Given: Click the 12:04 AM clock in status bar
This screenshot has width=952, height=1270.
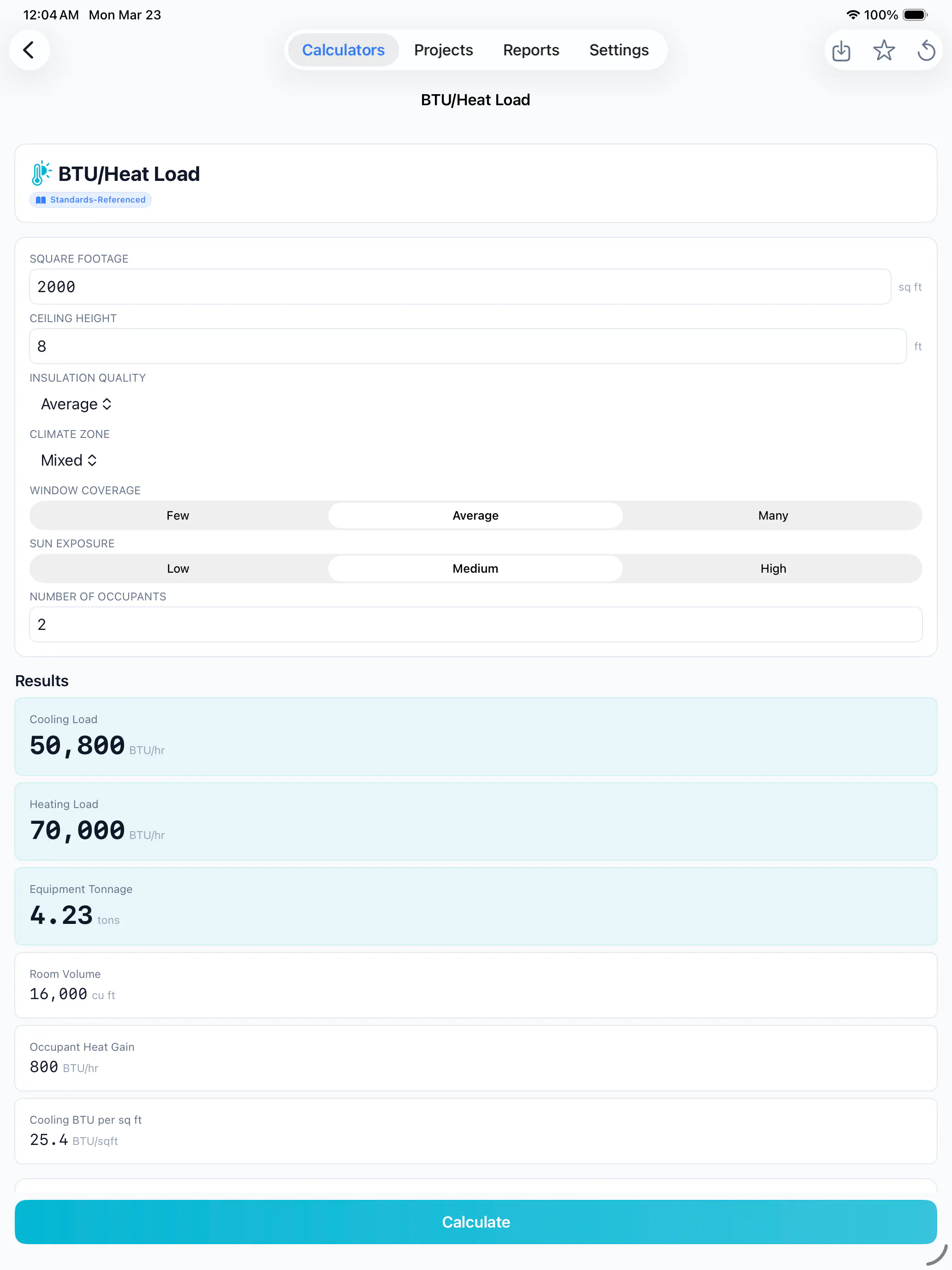Looking at the screenshot, I should click(51, 15).
